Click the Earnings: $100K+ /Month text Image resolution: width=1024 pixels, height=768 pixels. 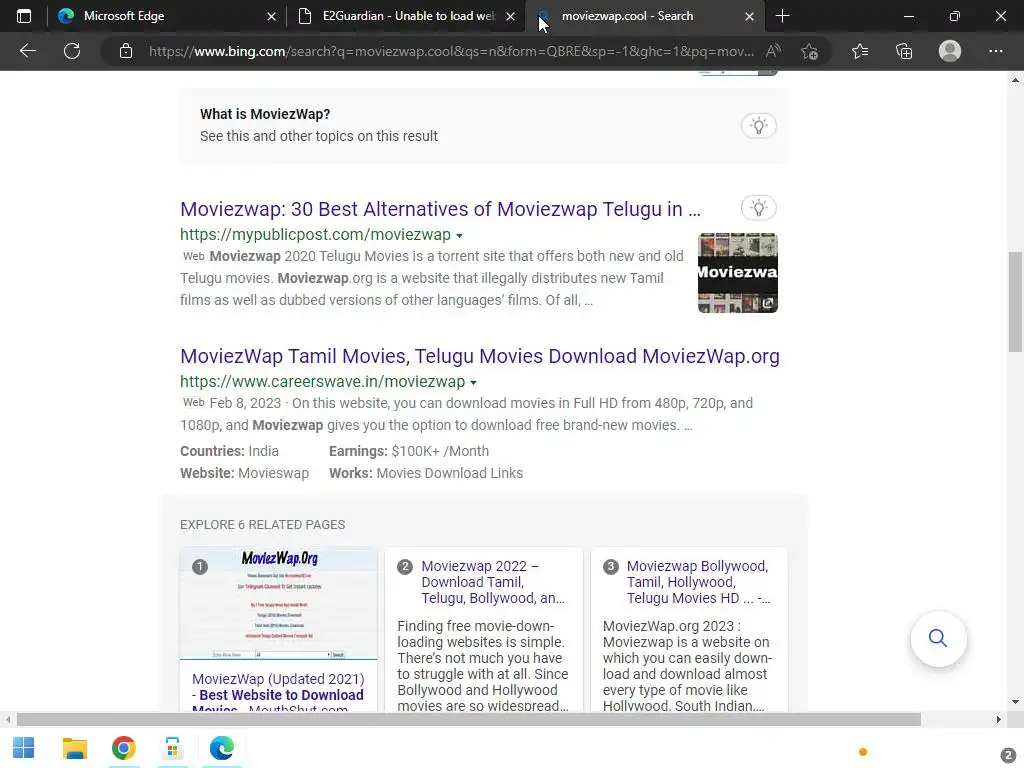(409, 451)
